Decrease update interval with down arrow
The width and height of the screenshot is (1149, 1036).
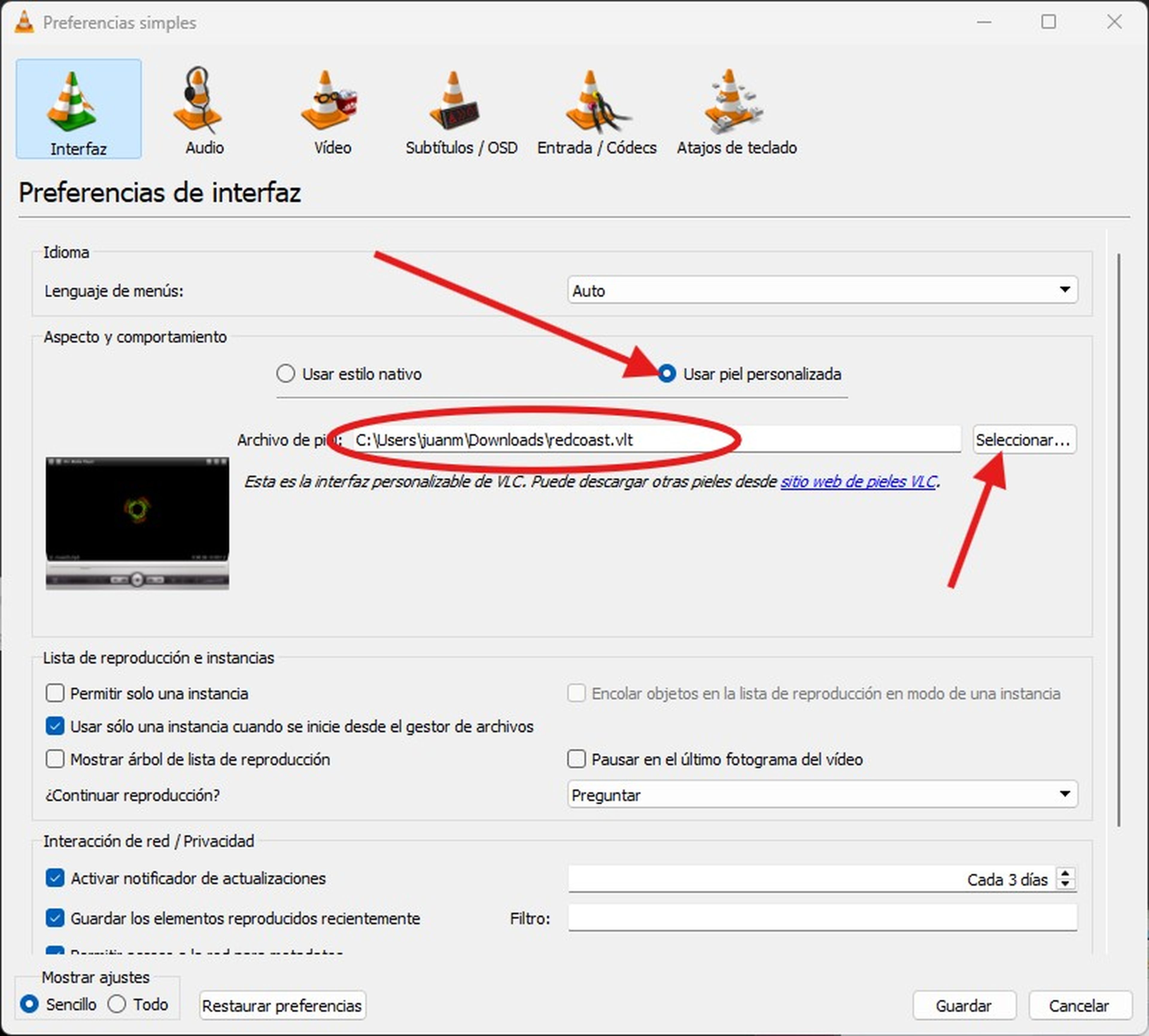click(1065, 885)
